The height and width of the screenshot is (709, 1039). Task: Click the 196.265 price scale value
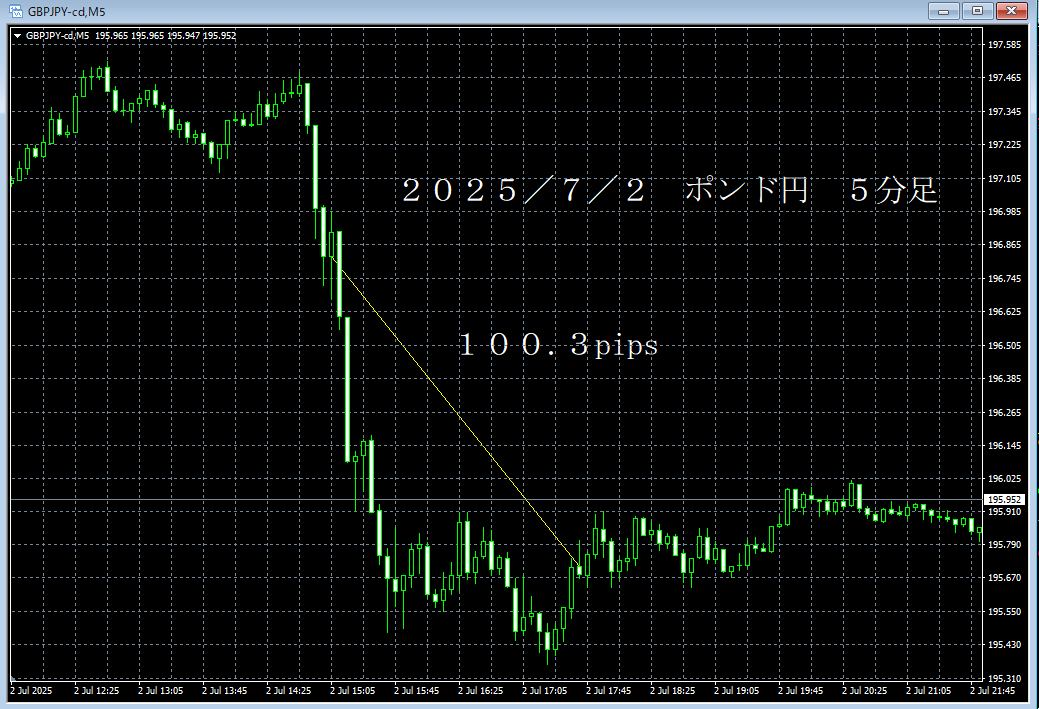[1005, 413]
